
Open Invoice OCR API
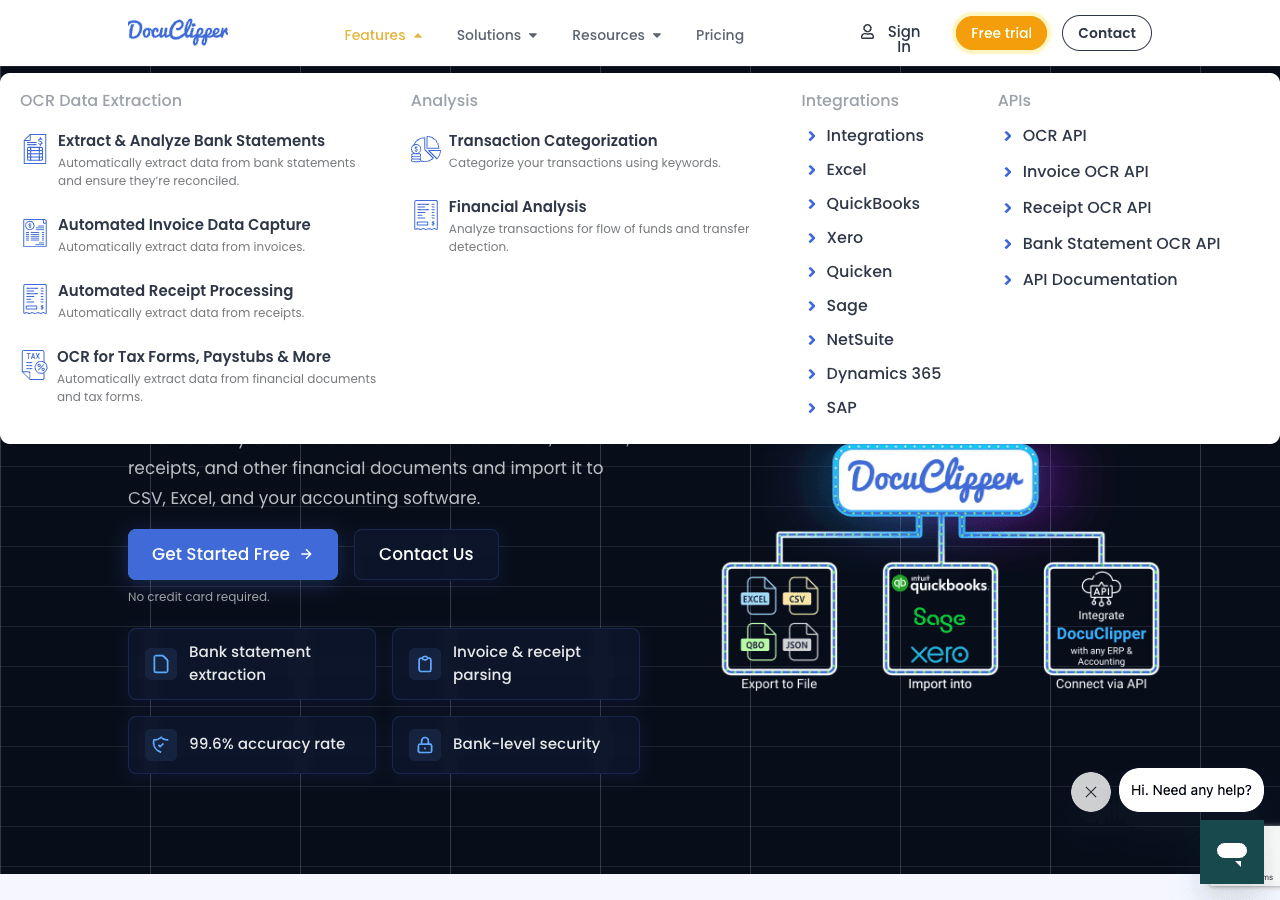click(x=1085, y=172)
